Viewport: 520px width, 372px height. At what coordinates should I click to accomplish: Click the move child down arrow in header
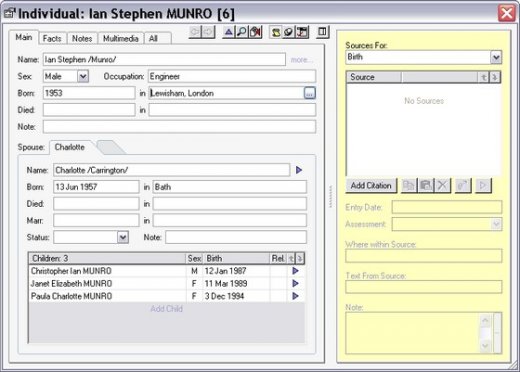coord(299,258)
